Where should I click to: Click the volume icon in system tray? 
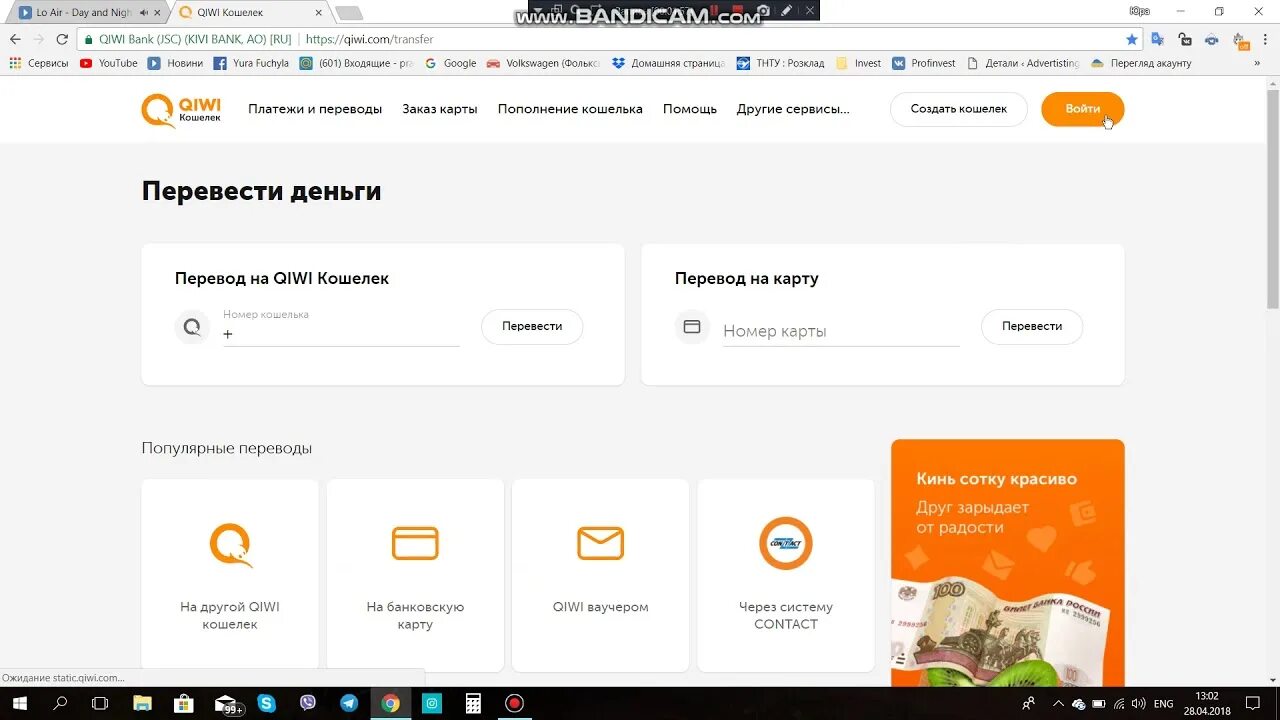tap(1139, 703)
